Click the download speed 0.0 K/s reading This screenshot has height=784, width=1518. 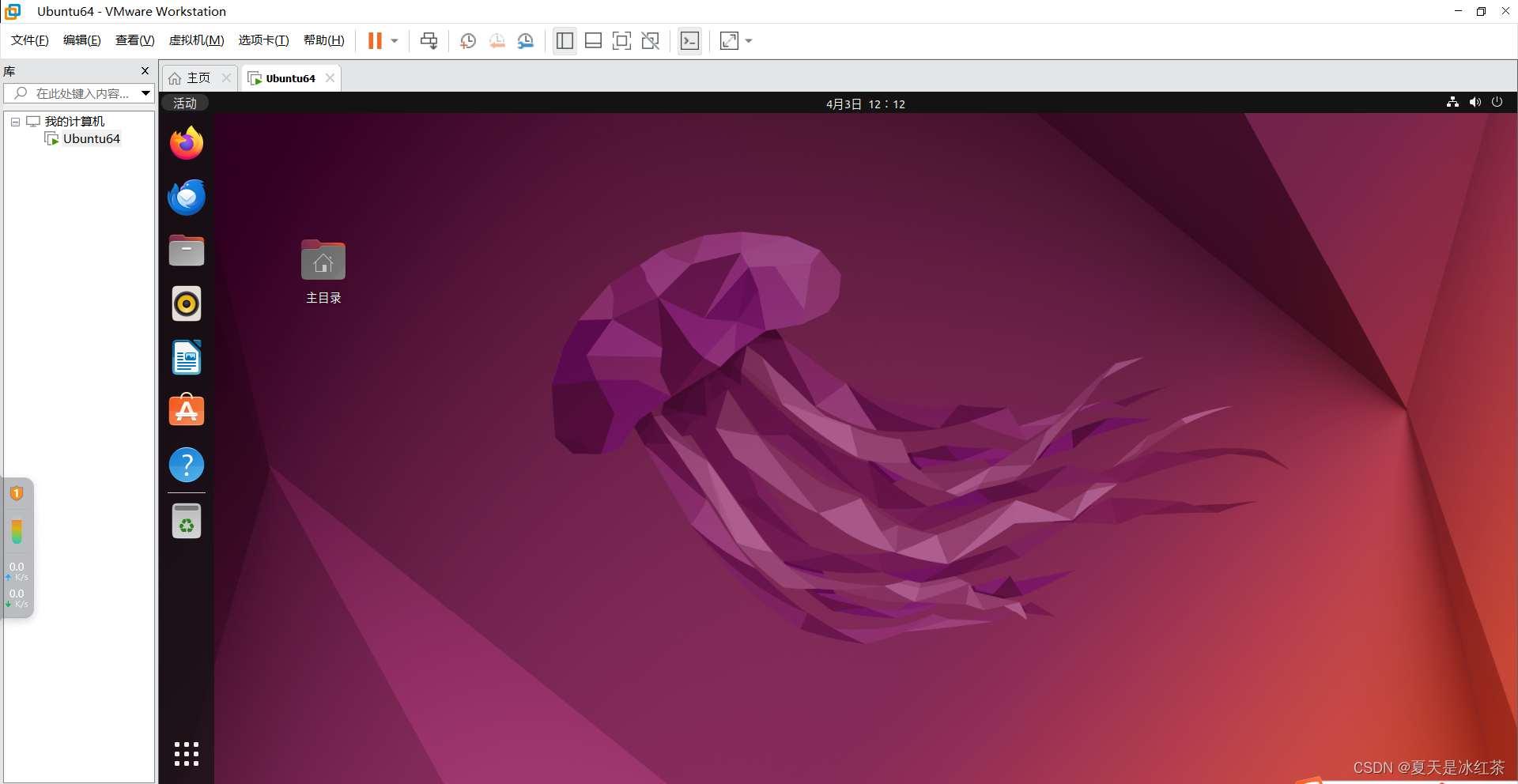pos(17,598)
